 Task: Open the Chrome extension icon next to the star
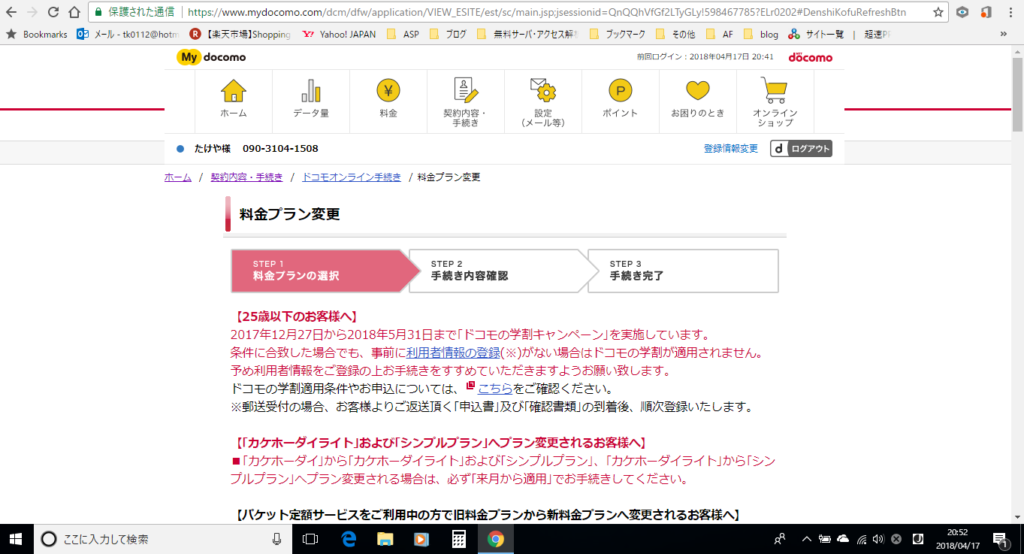click(x=963, y=12)
